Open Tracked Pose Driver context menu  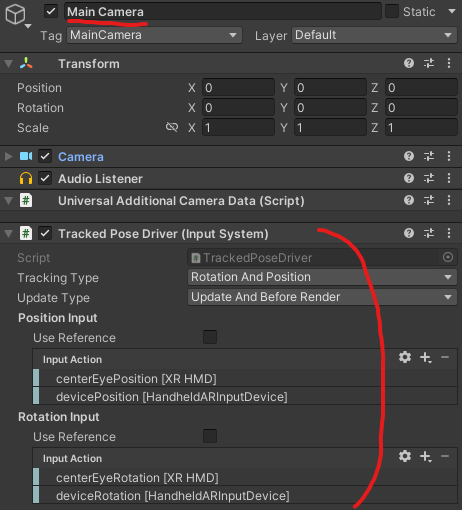449,233
